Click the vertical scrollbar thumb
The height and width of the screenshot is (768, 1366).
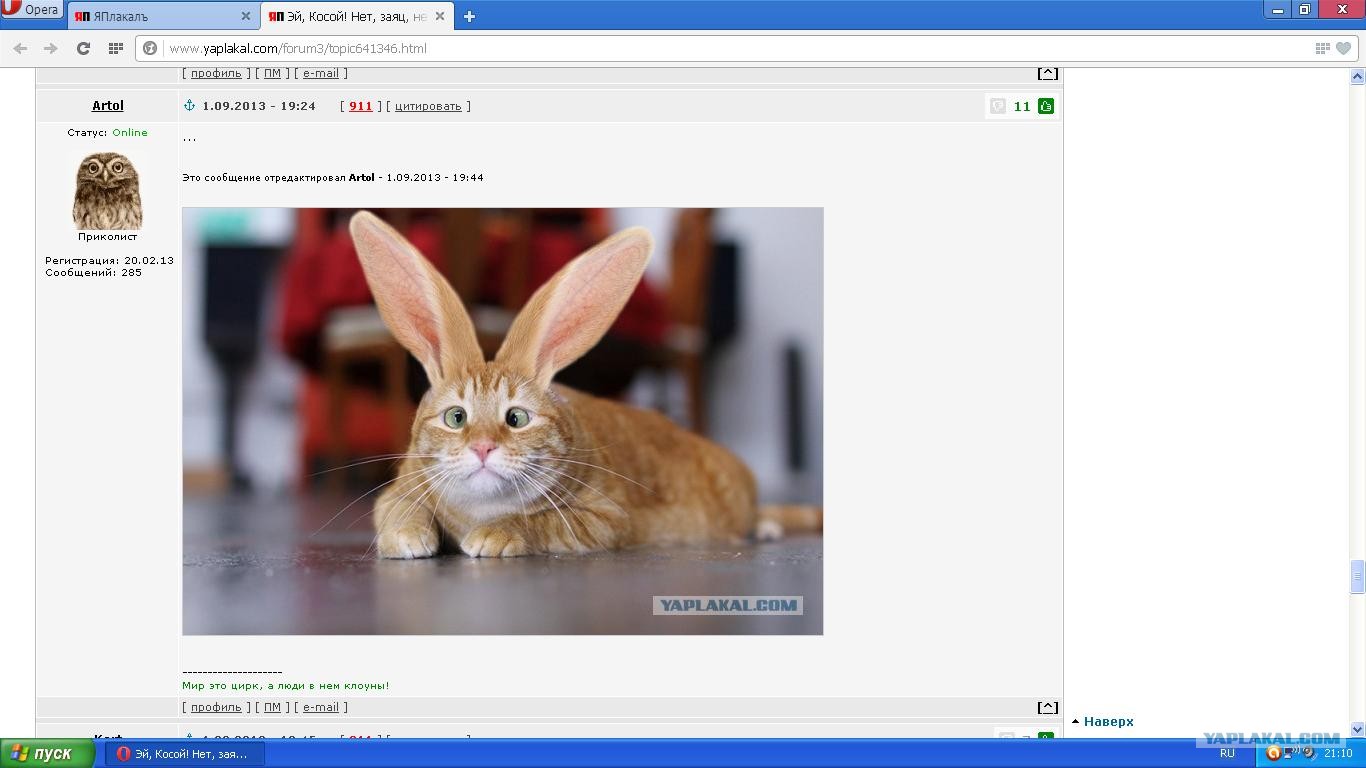(x=1357, y=577)
